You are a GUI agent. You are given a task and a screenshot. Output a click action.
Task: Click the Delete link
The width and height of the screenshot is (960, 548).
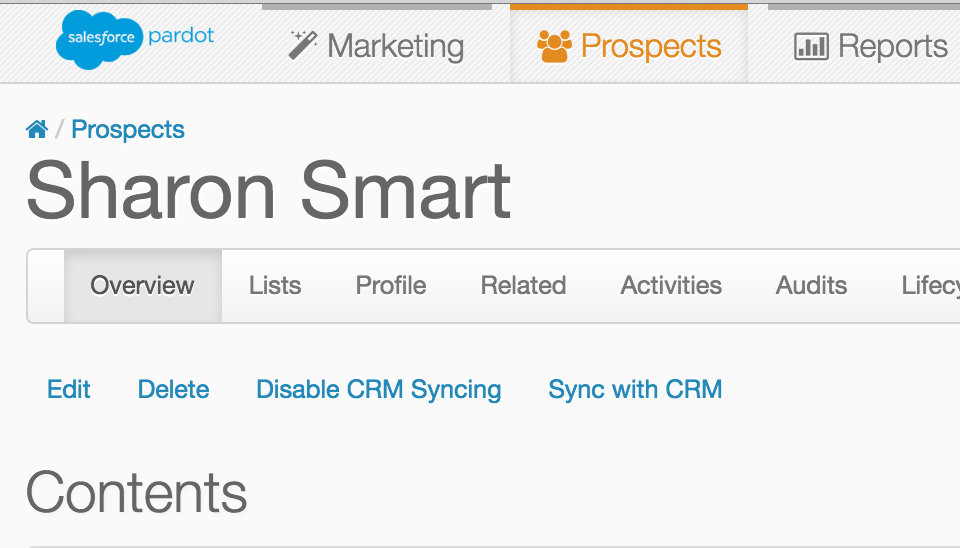tap(174, 389)
